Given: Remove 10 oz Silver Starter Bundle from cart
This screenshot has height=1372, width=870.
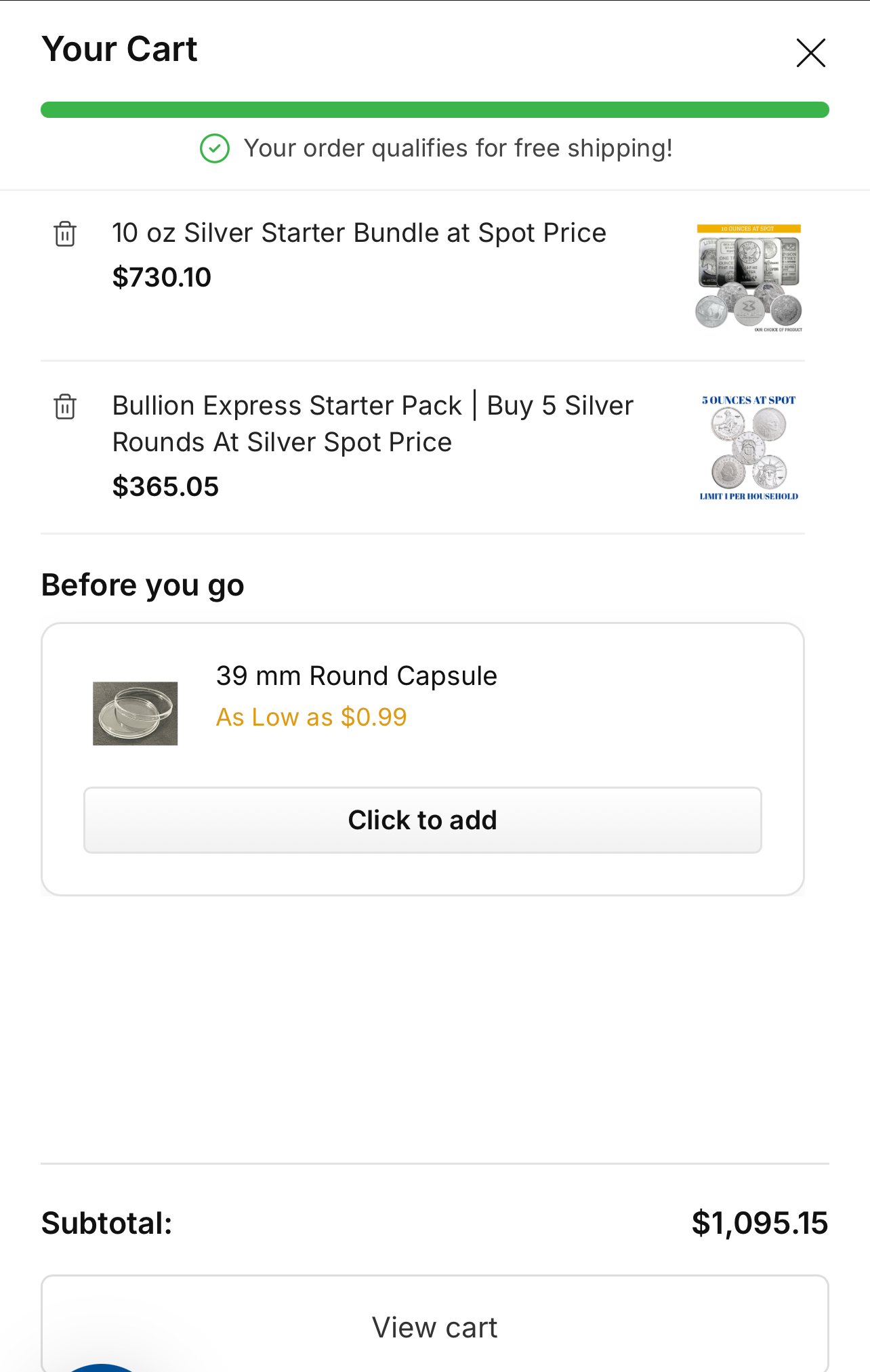Looking at the screenshot, I should [x=65, y=234].
